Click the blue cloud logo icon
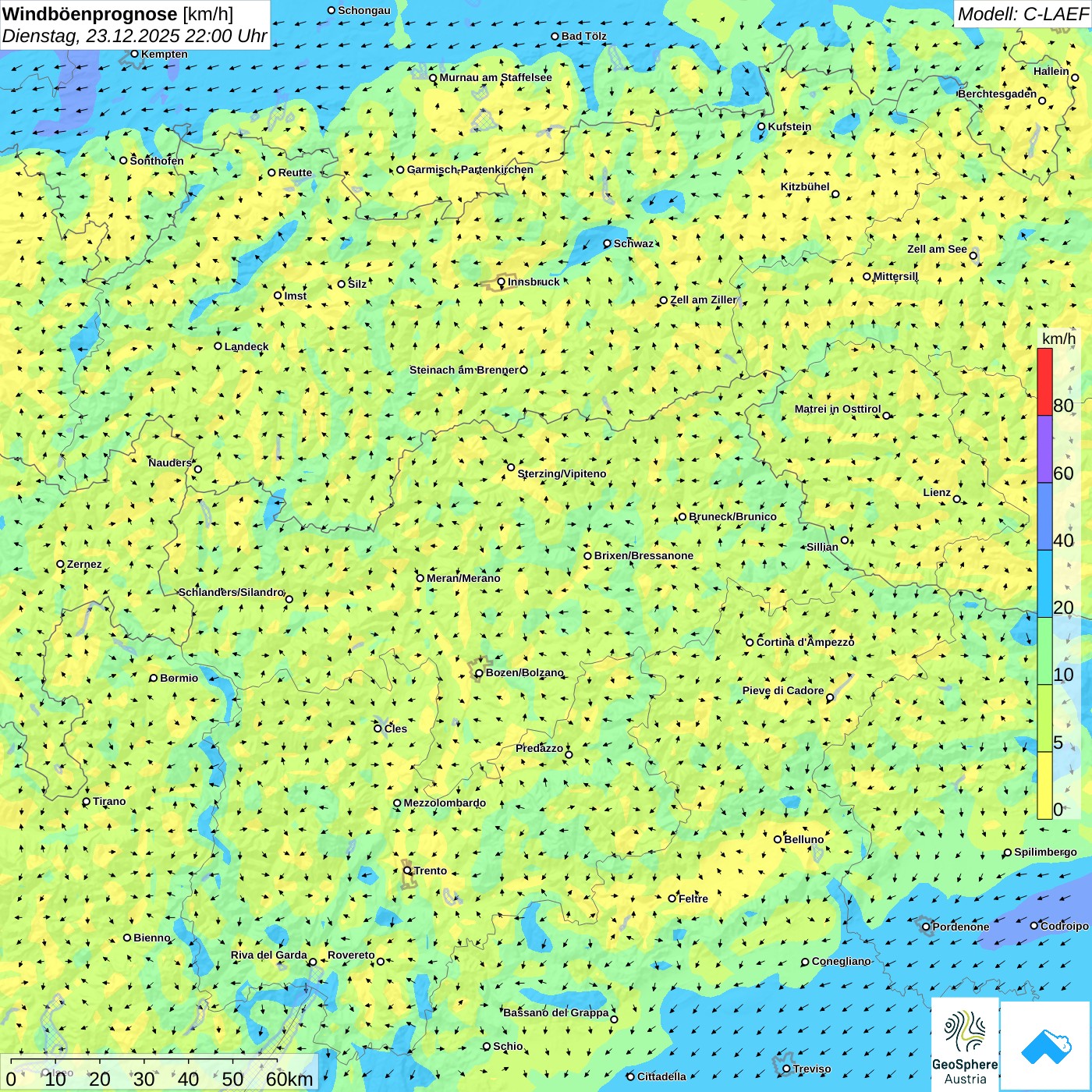Viewport: 1092px width, 1092px height. tap(1045, 1045)
